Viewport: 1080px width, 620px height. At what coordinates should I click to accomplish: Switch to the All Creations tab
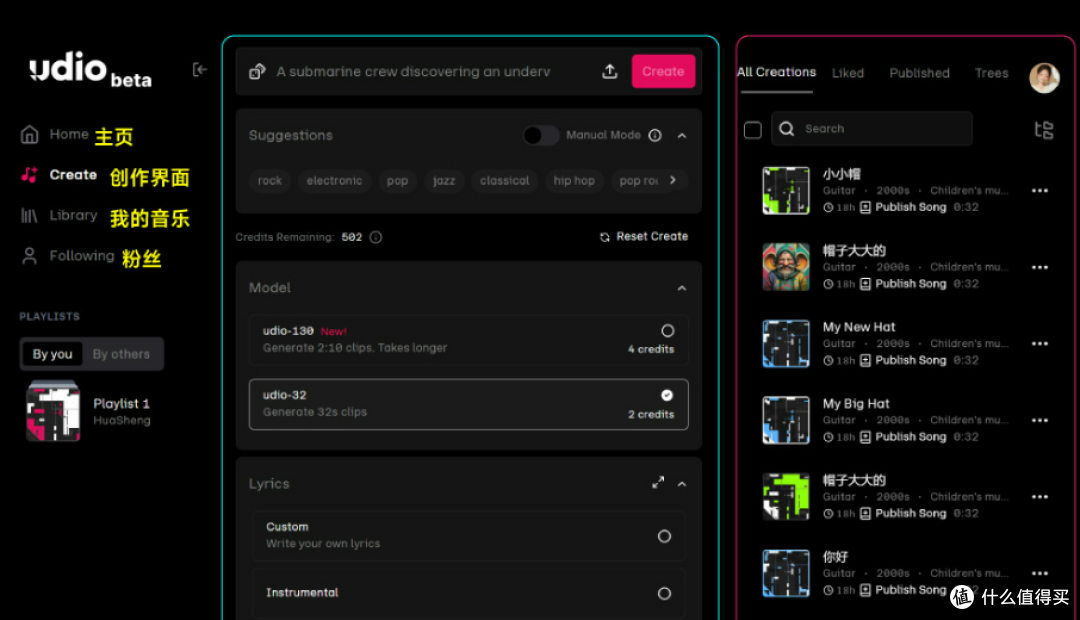(x=776, y=72)
